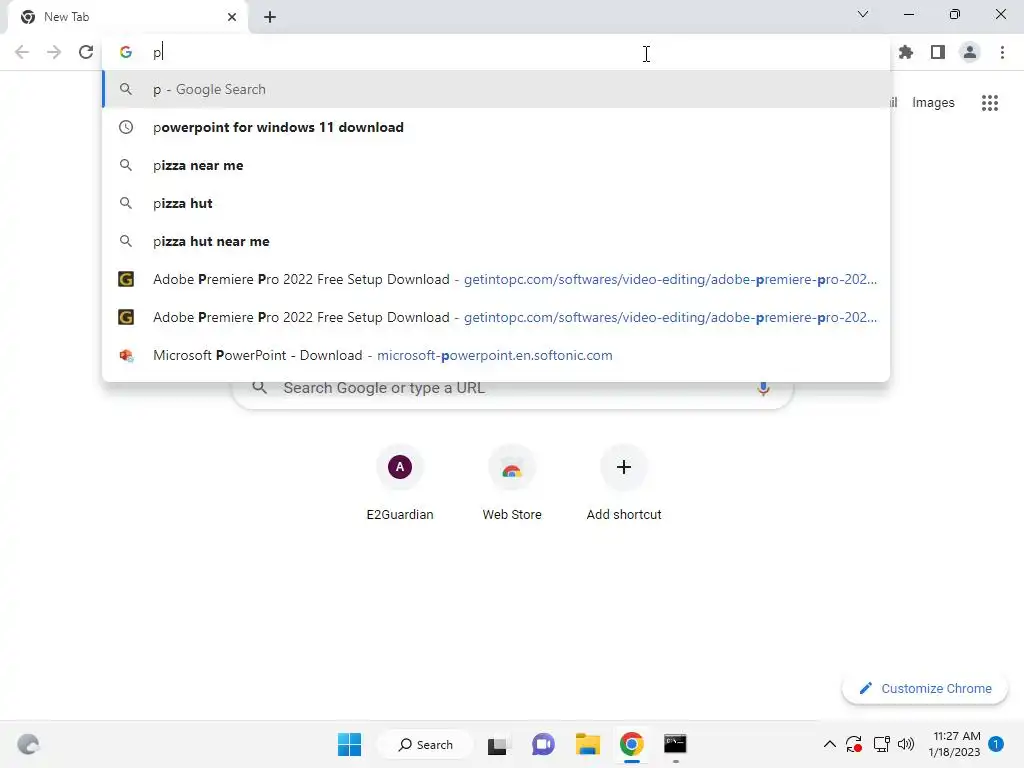
Task: Select the New Tab tab
Action: tap(127, 17)
